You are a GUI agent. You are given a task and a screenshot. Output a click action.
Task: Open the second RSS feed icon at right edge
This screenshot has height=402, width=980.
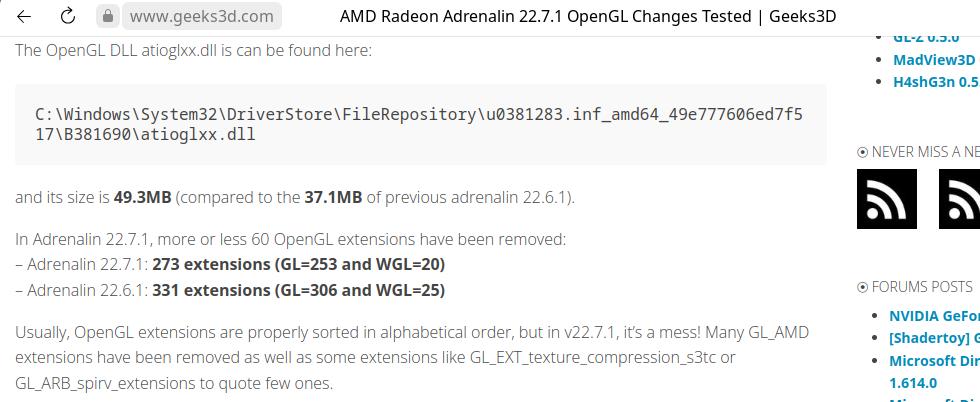(x=960, y=198)
